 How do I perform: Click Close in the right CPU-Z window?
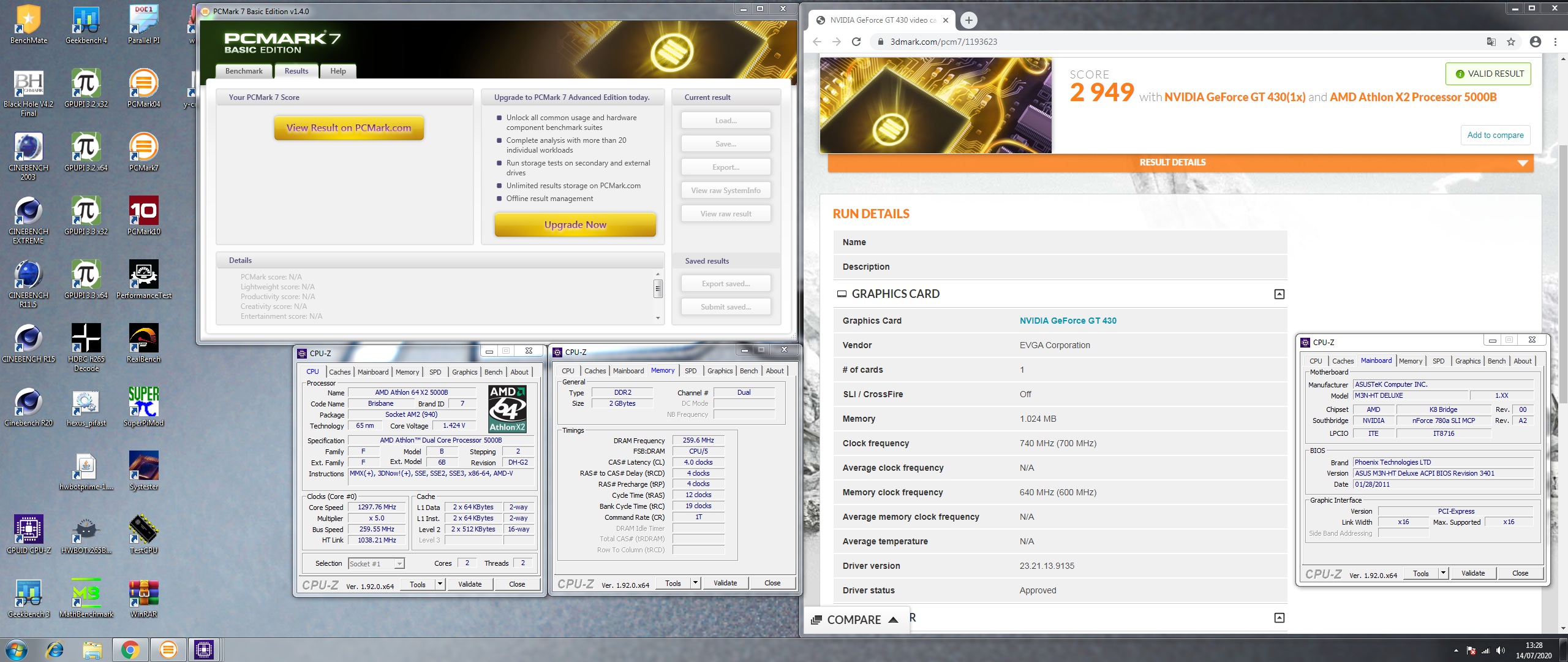tap(1520, 573)
